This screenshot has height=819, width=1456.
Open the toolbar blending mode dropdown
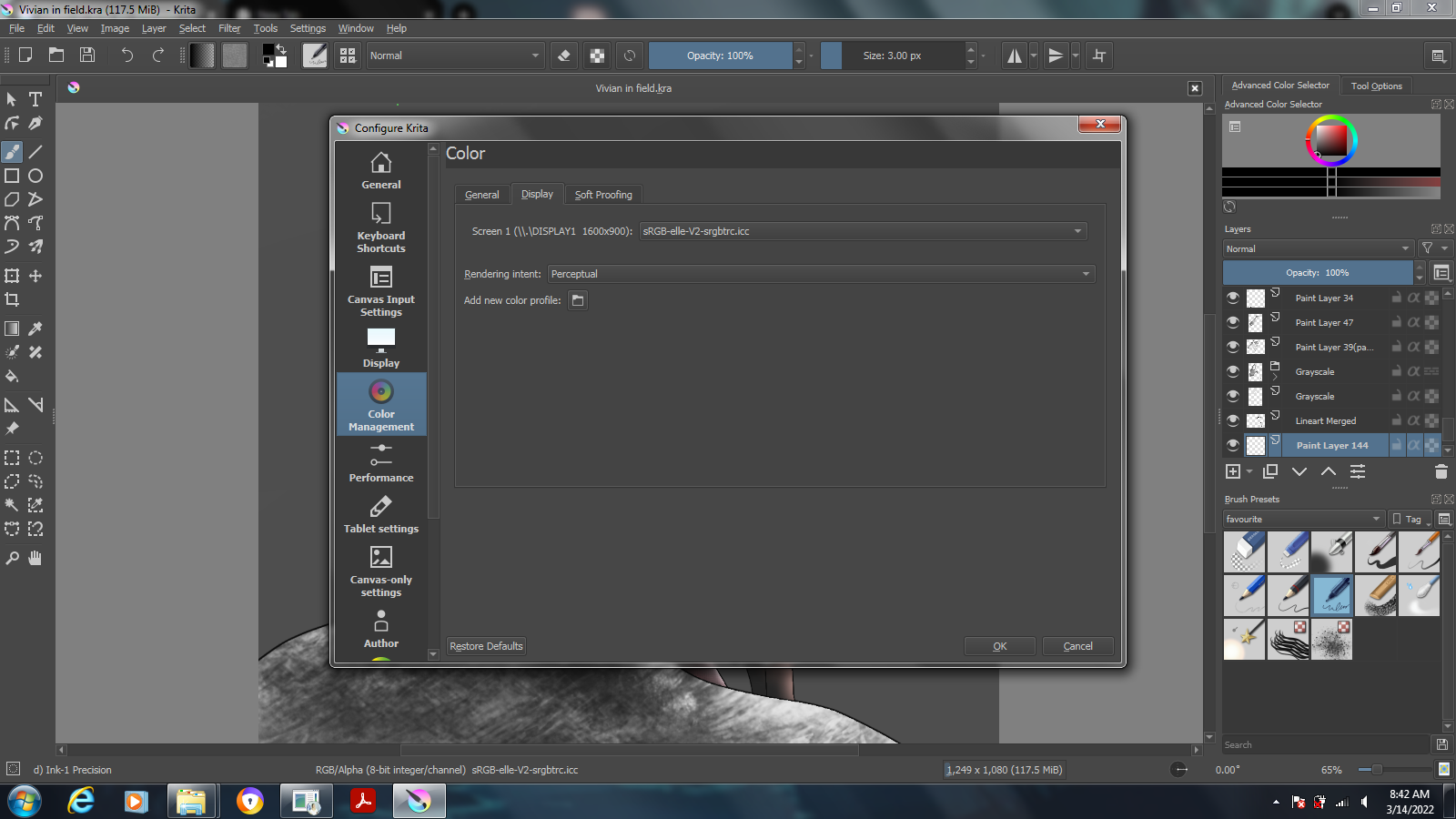455,56
